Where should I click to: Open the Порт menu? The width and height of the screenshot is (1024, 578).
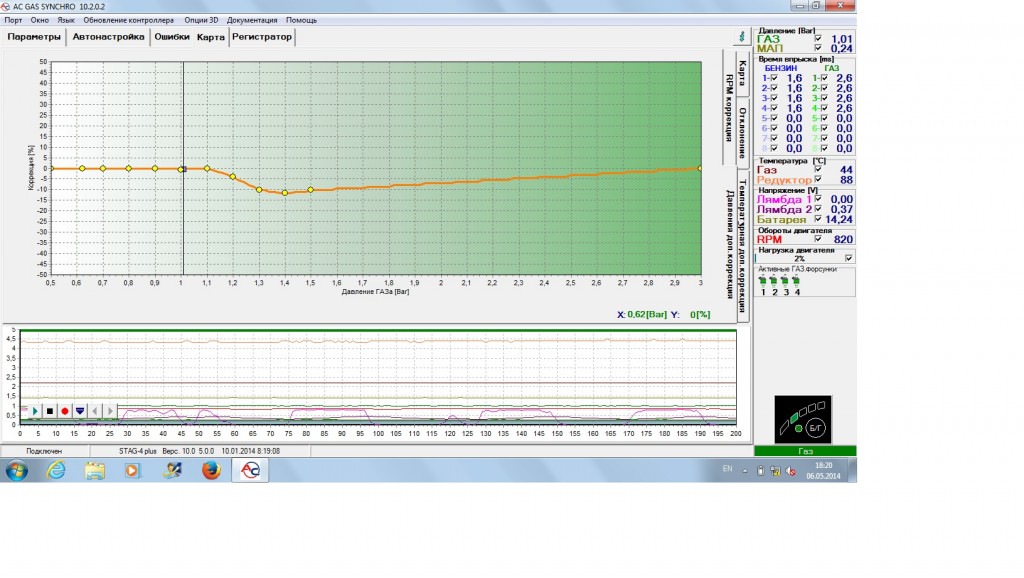(x=13, y=19)
